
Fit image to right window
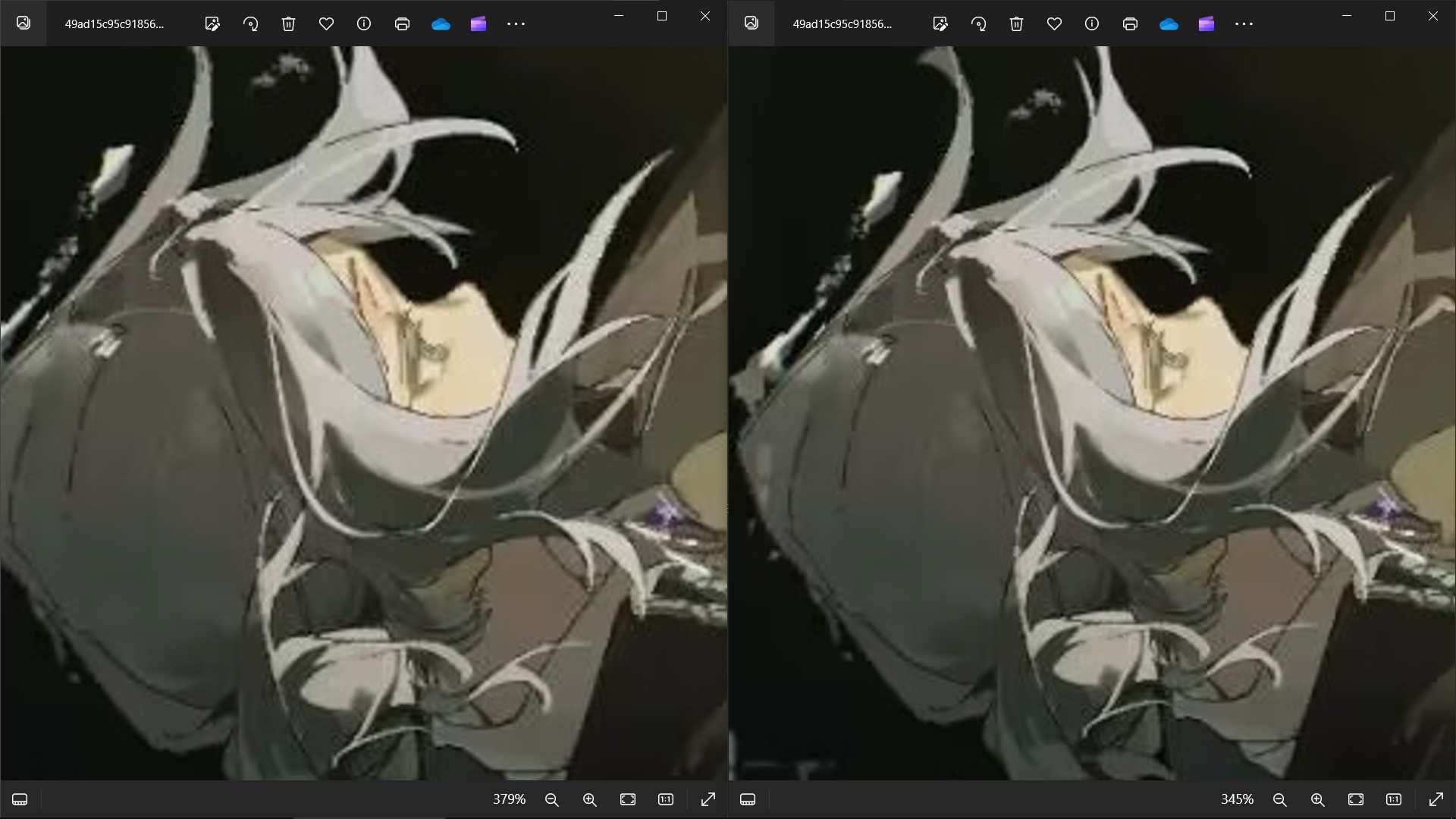[1356, 799]
